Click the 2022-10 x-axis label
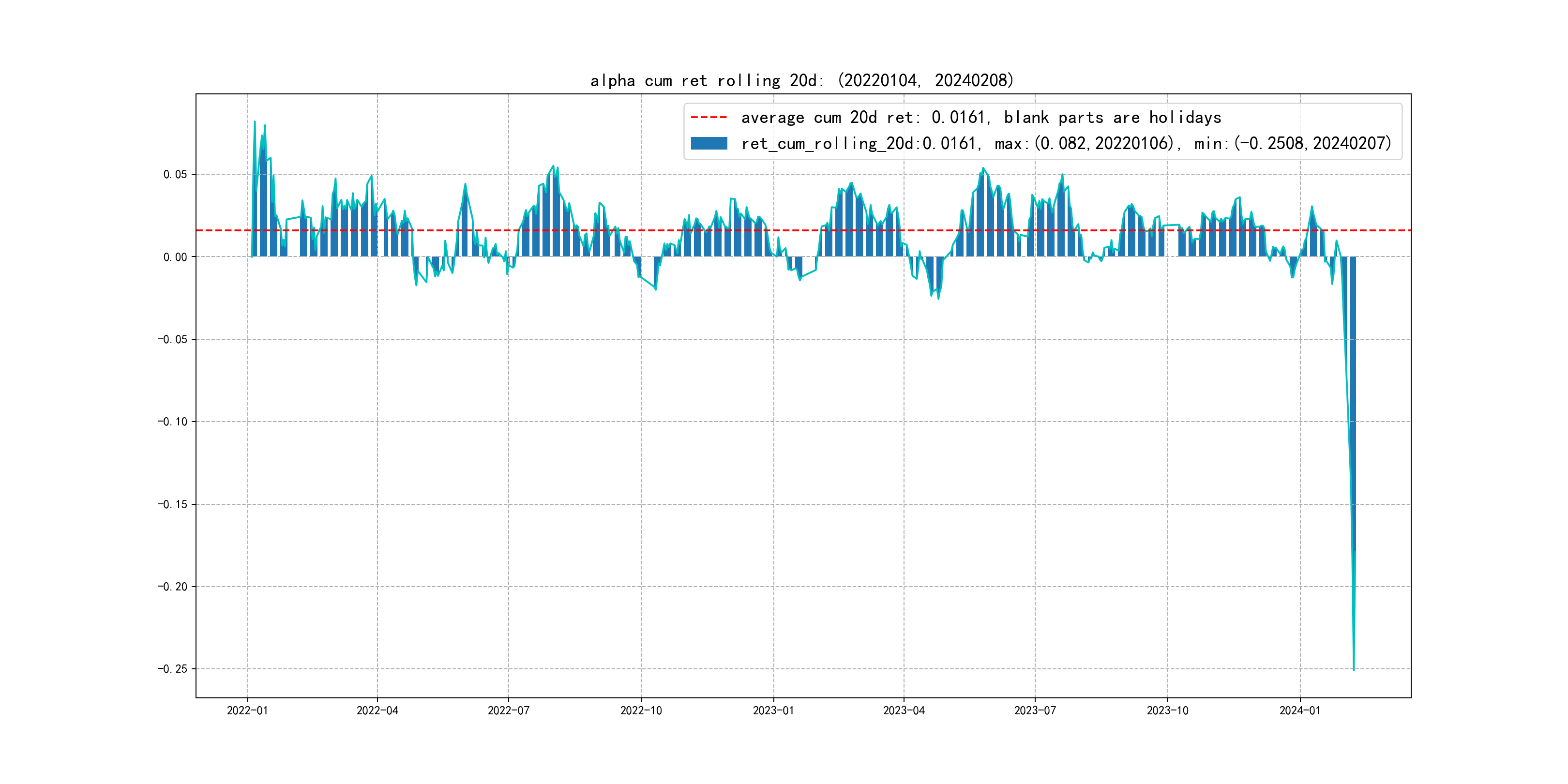Viewport: 1568px width, 784px height. (x=641, y=710)
